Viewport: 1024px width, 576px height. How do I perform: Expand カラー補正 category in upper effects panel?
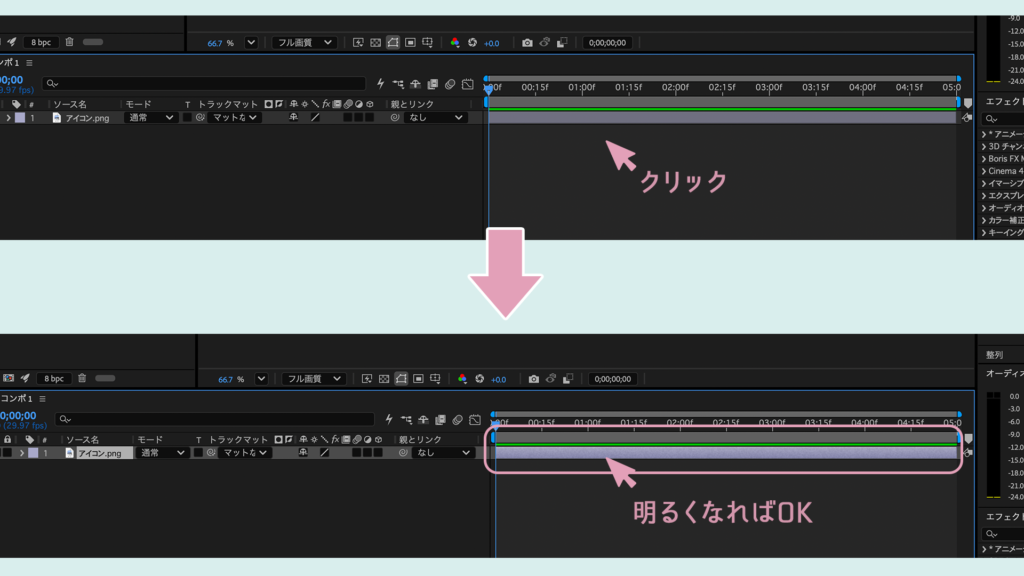click(x=984, y=220)
